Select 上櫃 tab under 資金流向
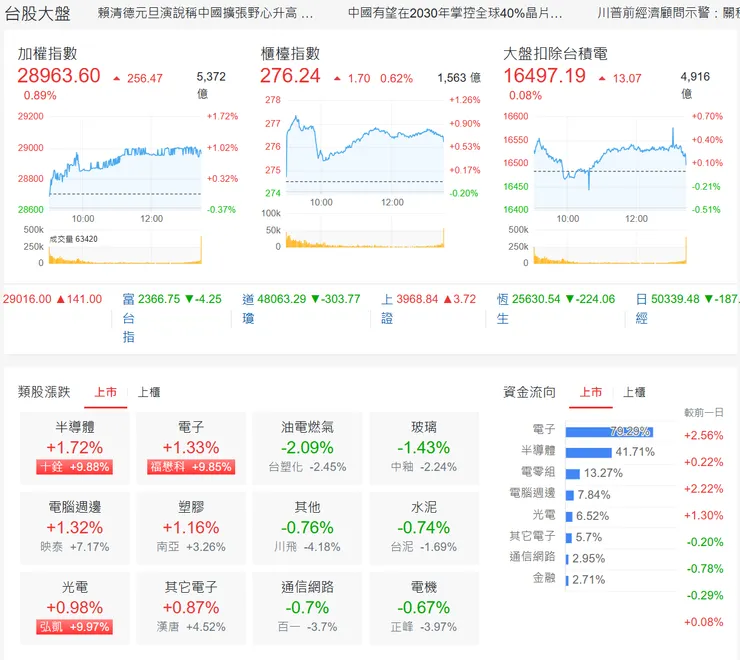740x660 pixels. (x=634, y=392)
